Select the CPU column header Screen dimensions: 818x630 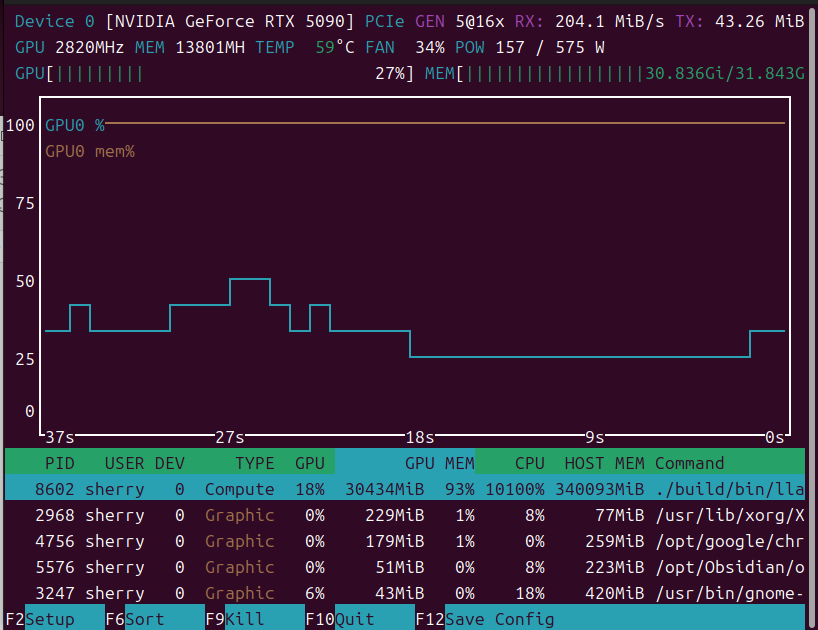[530, 463]
